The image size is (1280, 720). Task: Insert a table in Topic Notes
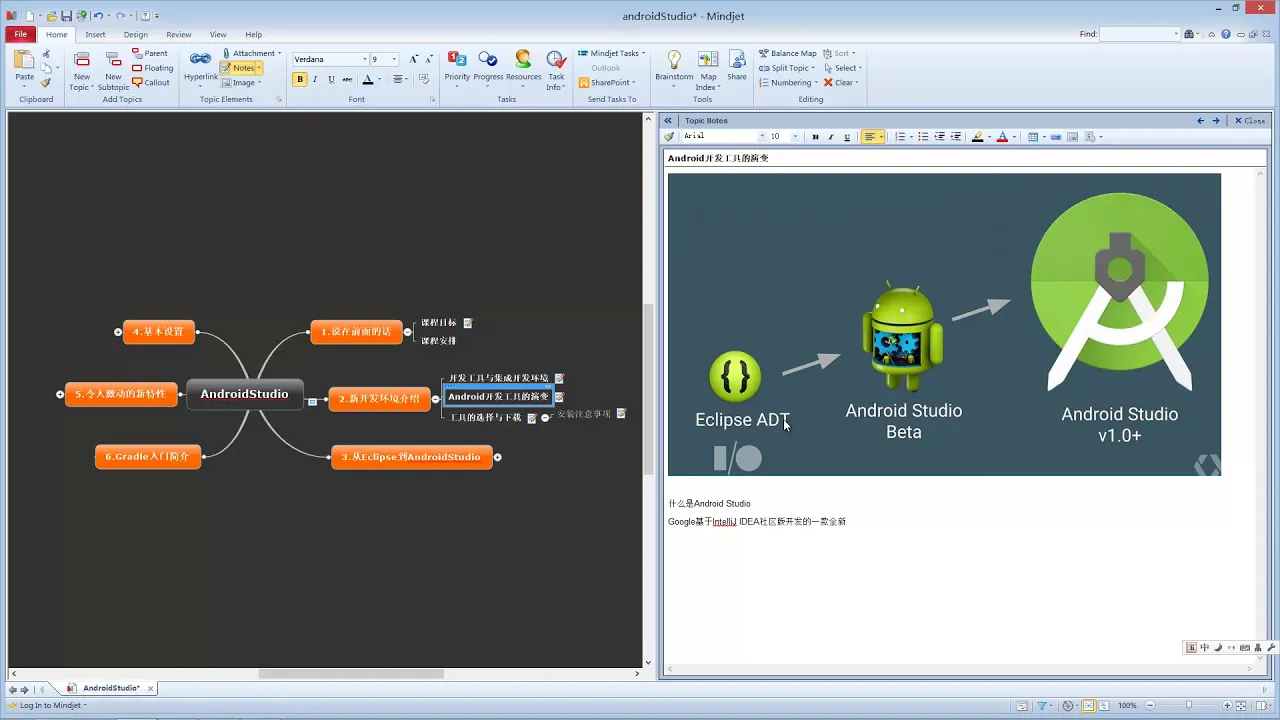click(1033, 136)
